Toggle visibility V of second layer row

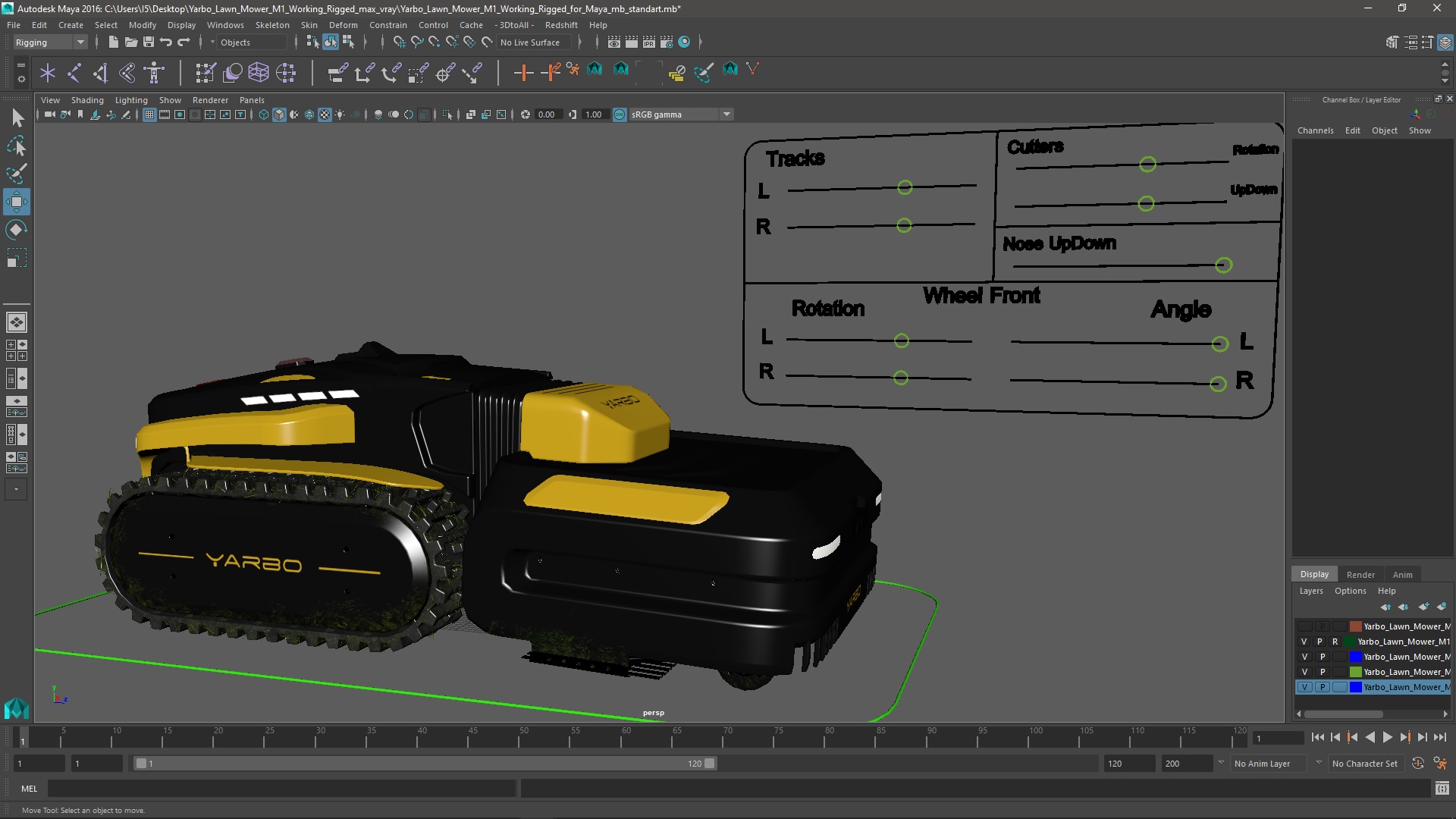coord(1304,642)
